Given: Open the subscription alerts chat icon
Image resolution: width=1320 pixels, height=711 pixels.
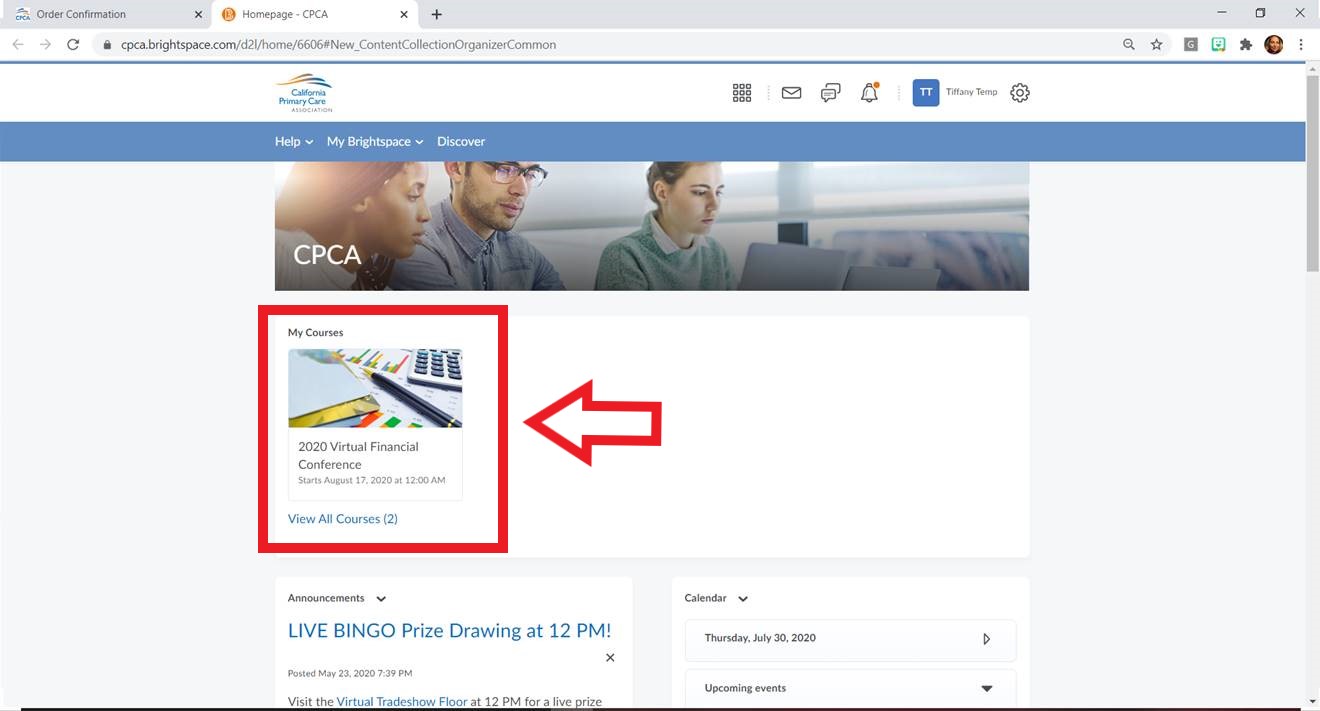Looking at the screenshot, I should [830, 93].
